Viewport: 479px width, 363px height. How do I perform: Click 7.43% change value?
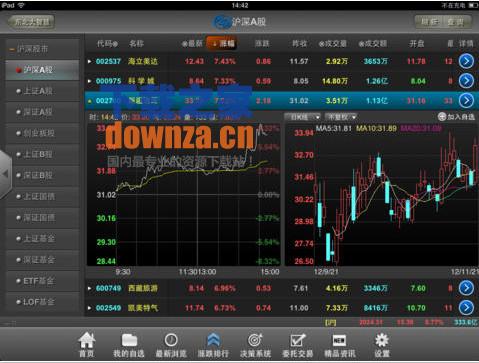225,61
